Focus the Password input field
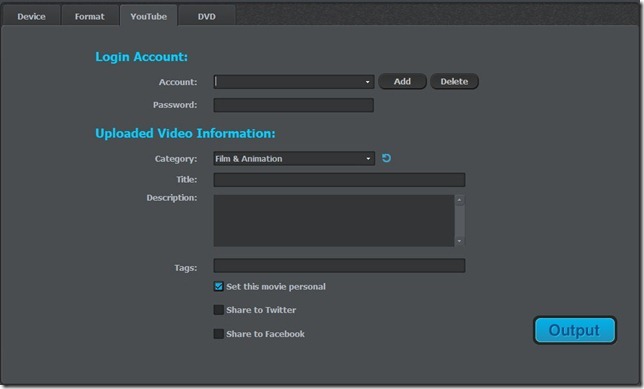This screenshot has width=644, height=389. (294, 105)
